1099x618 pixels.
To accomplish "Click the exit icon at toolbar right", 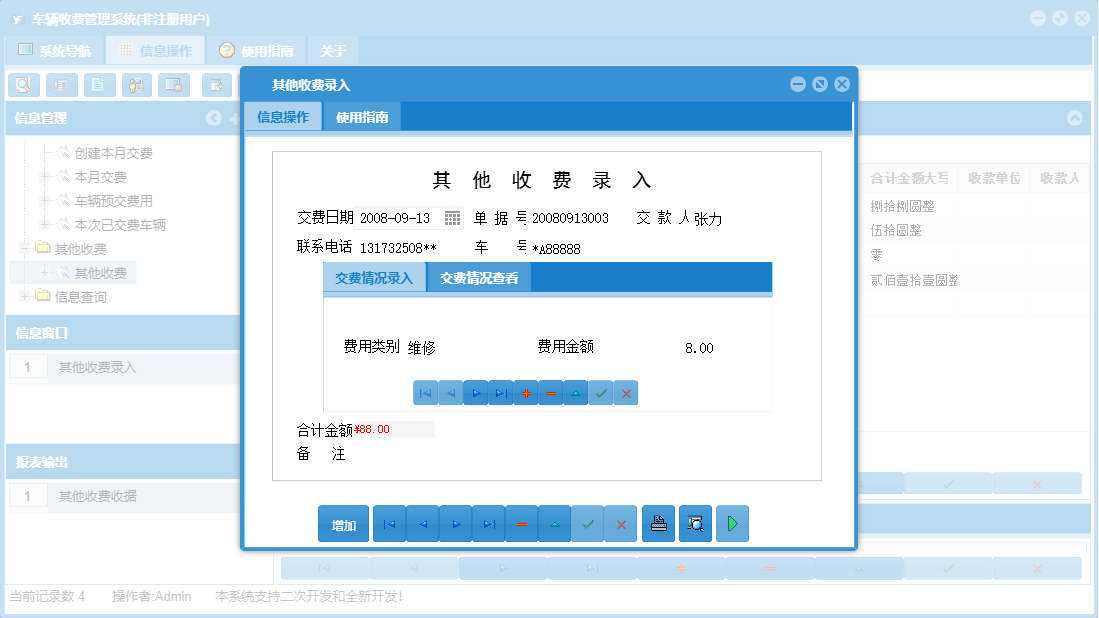I will tap(216, 85).
